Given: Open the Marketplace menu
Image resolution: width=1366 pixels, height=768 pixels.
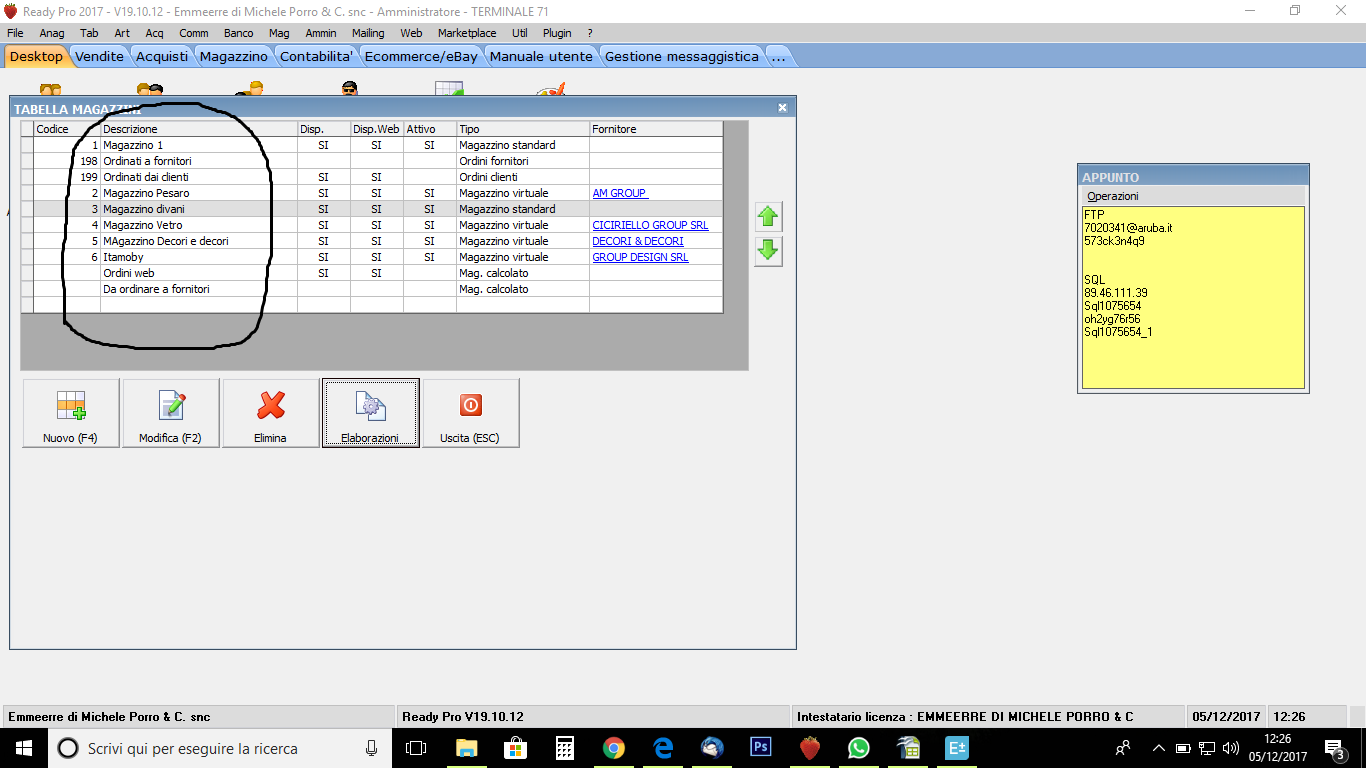Looking at the screenshot, I should (x=467, y=33).
